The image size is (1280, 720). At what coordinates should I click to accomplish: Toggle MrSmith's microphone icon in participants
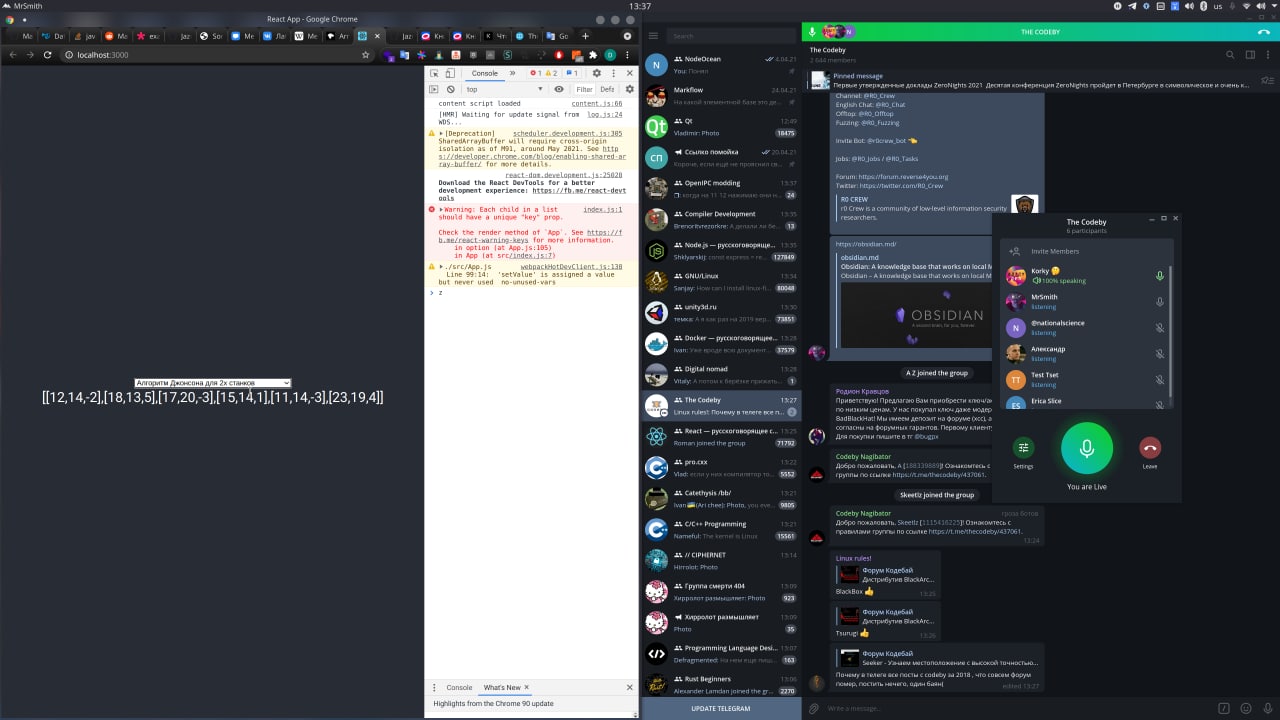click(x=1160, y=302)
